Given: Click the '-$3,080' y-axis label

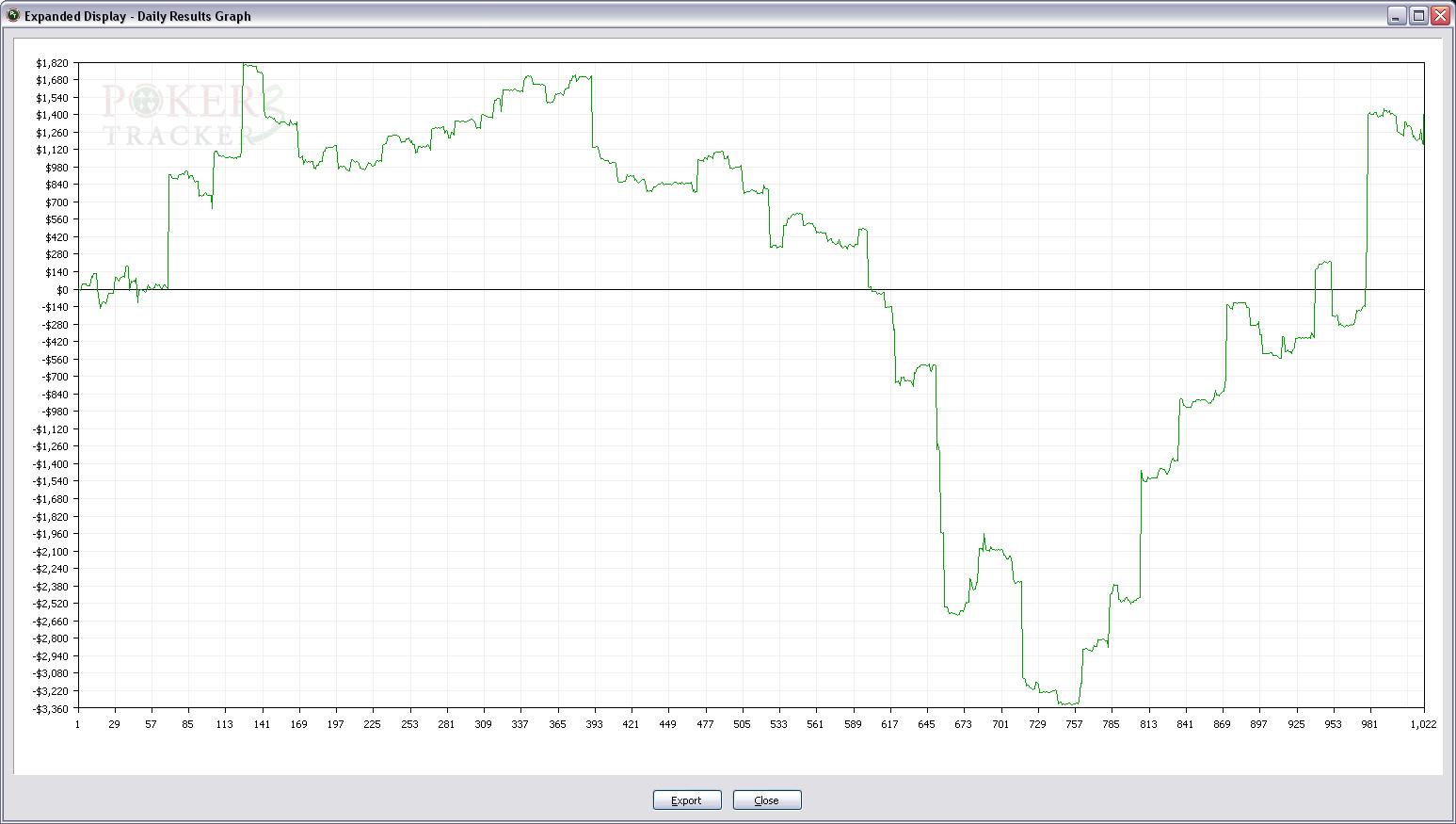Looking at the screenshot, I should pos(51,673).
